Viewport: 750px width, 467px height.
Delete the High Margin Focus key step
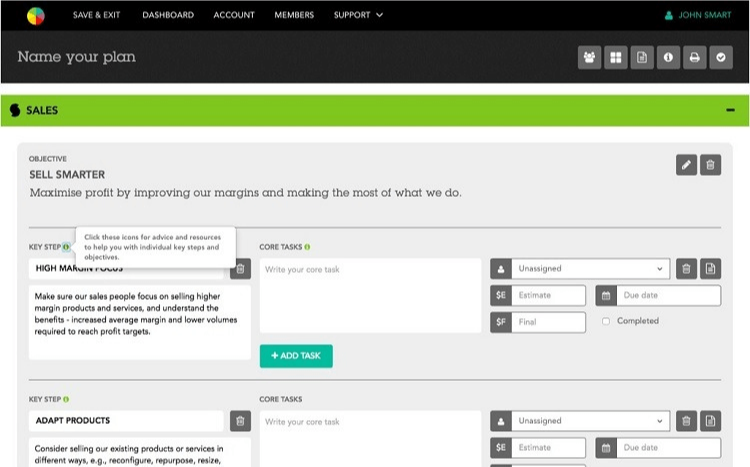(x=240, y=268)
